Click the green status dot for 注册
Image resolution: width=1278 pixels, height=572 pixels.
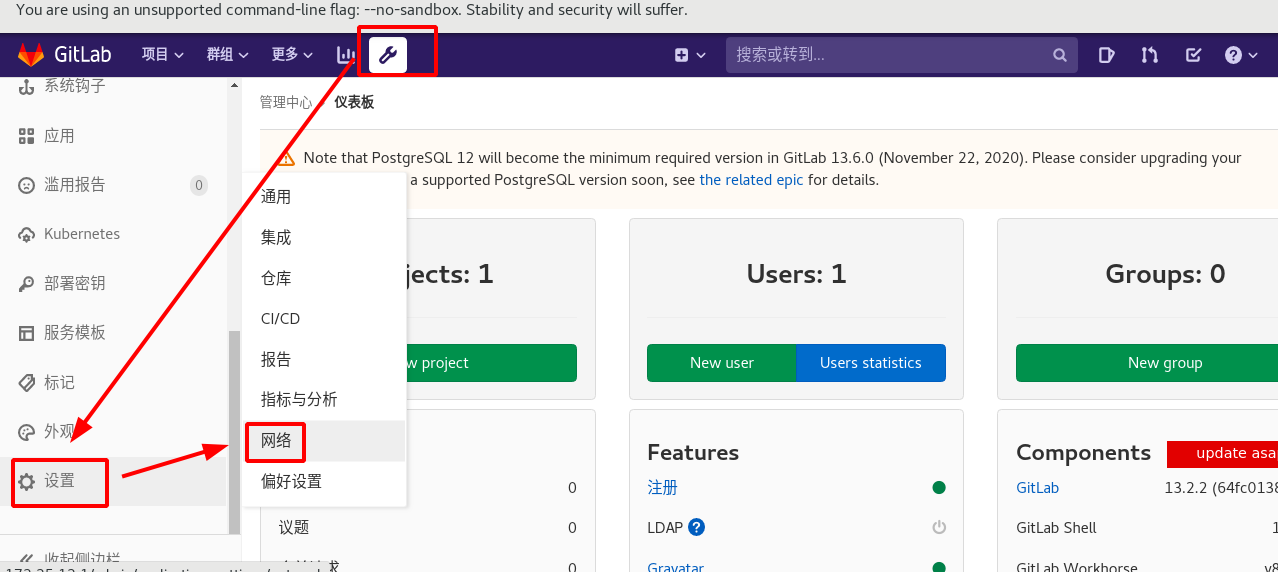pos(939,488)
